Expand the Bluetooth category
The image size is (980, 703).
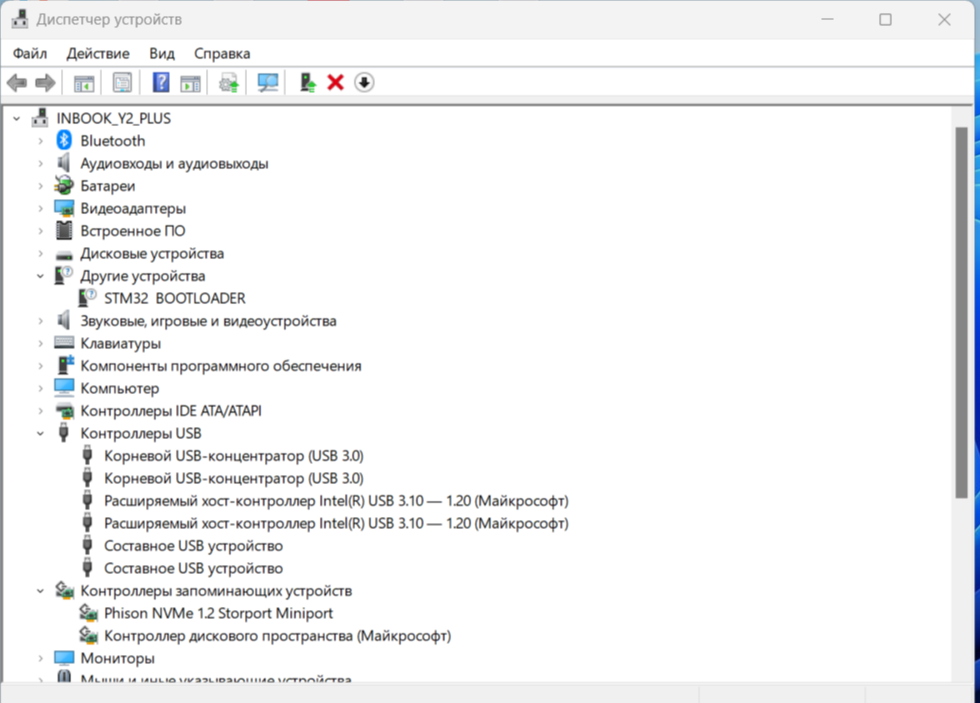click(x=40, y=141)
